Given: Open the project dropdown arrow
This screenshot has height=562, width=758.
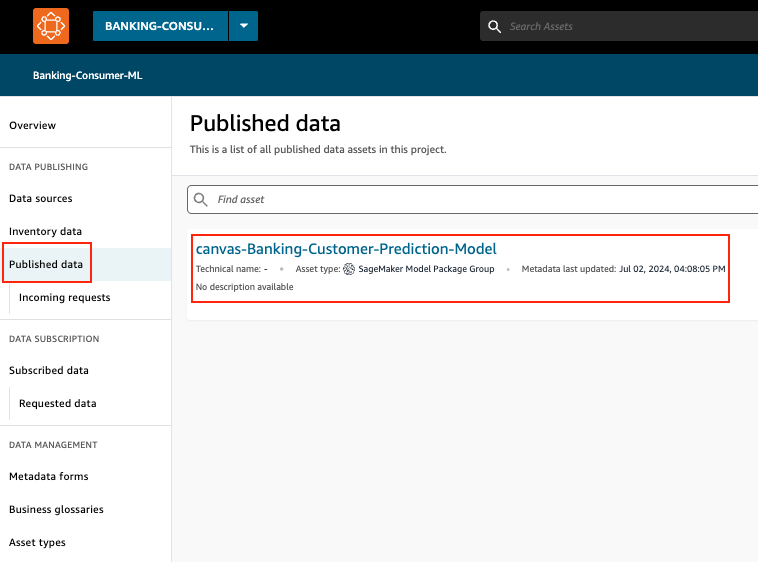Looking at the screenshot, I should 243,26.
